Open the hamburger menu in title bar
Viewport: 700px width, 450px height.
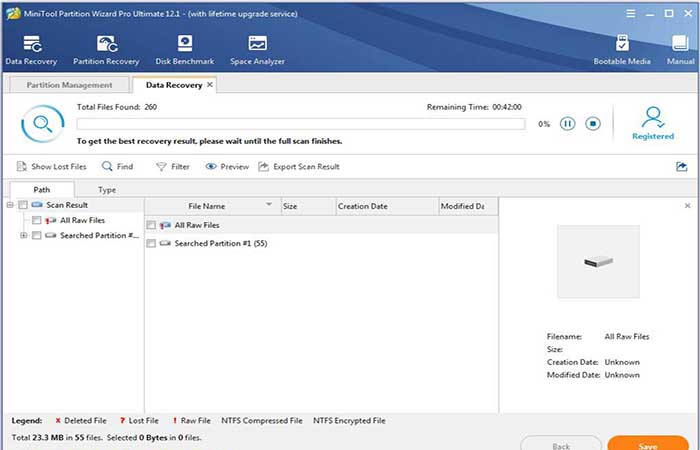630,13
